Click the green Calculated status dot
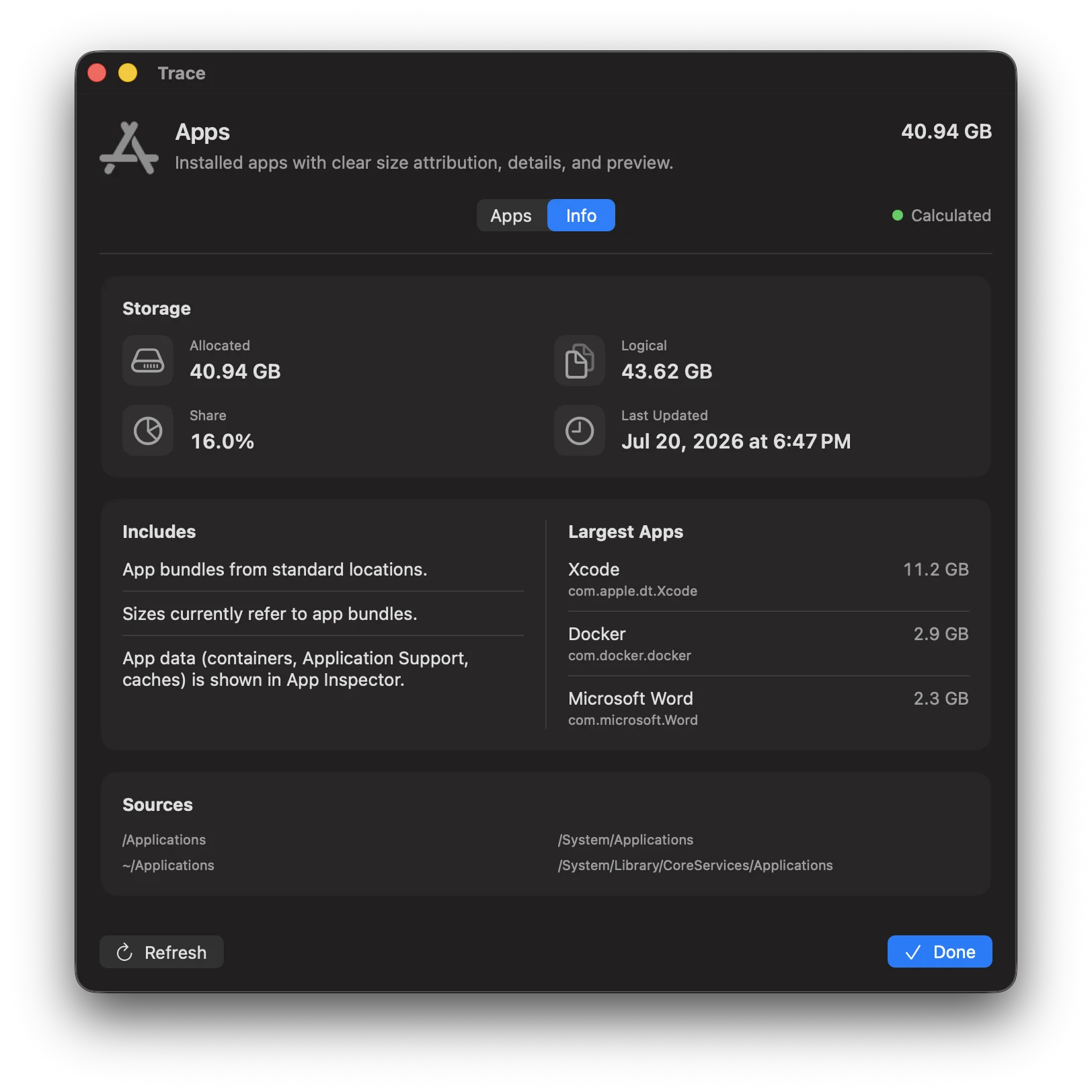1092x1092 pixels. click(x=897, y=215)
